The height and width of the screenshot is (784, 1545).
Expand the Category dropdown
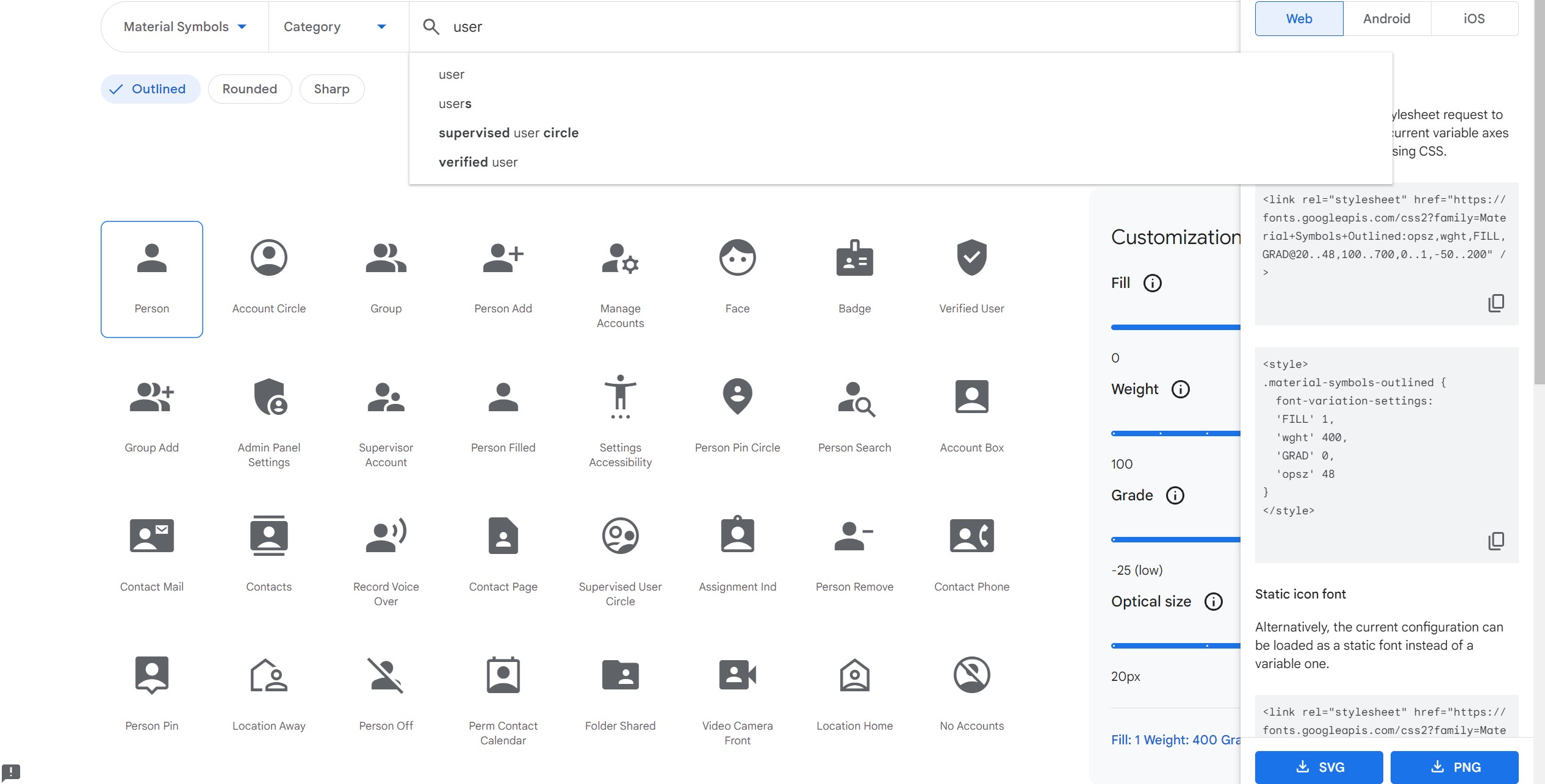pos(335,27)
